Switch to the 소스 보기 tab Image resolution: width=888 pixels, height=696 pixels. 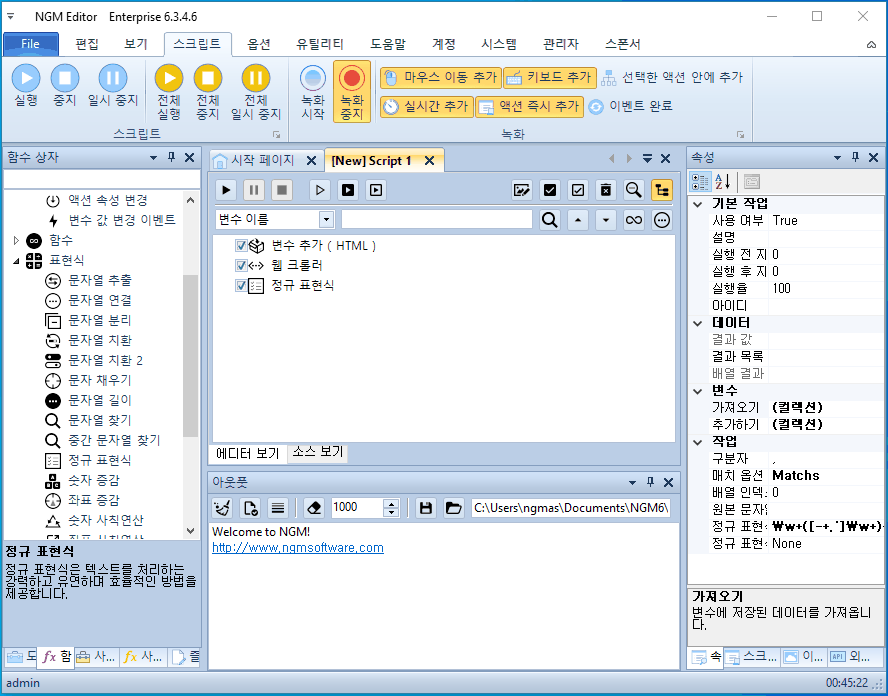(x=318, y=452)
